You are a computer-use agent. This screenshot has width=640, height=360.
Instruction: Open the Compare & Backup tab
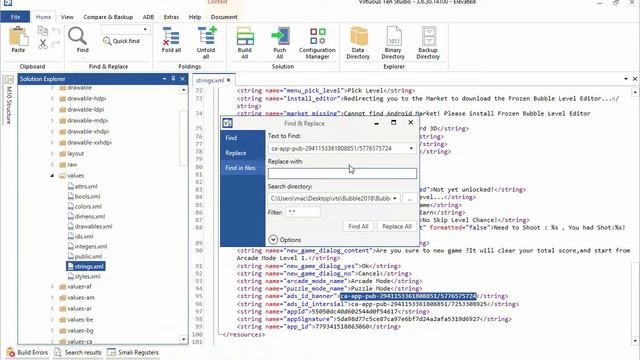coord(108,17)
